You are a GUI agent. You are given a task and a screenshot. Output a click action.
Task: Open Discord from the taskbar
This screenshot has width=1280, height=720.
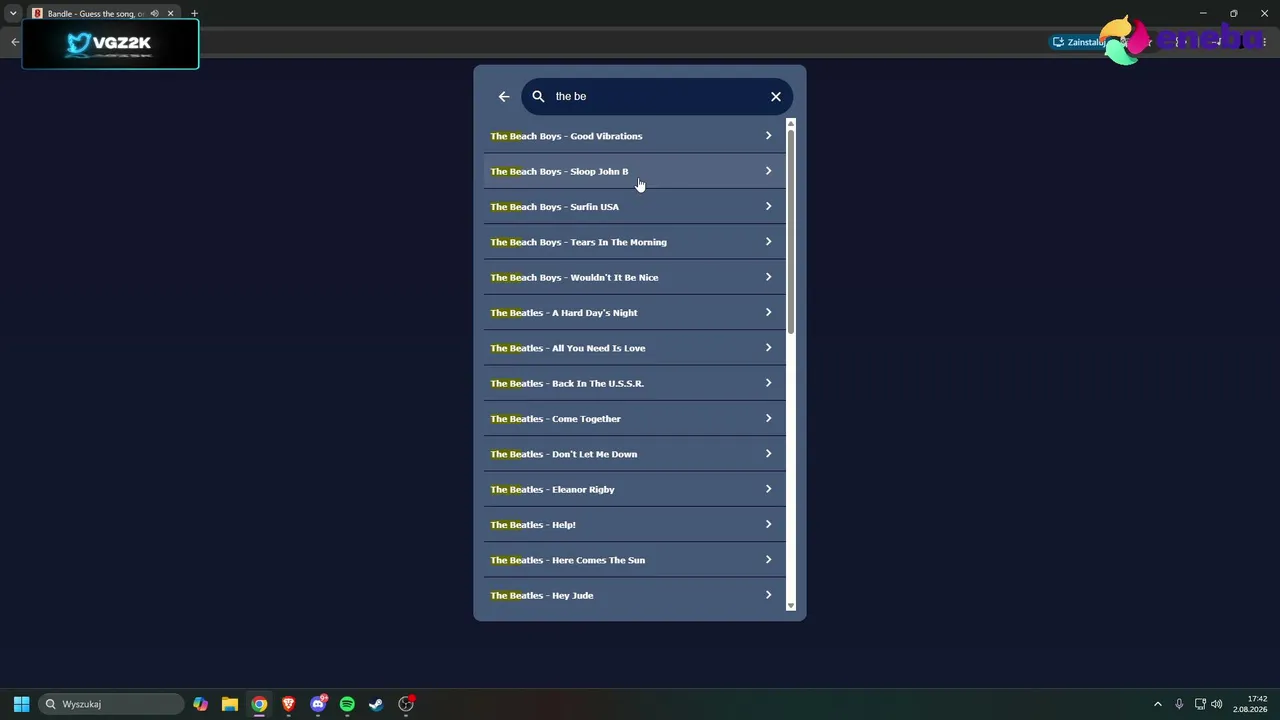pos(318,704)
